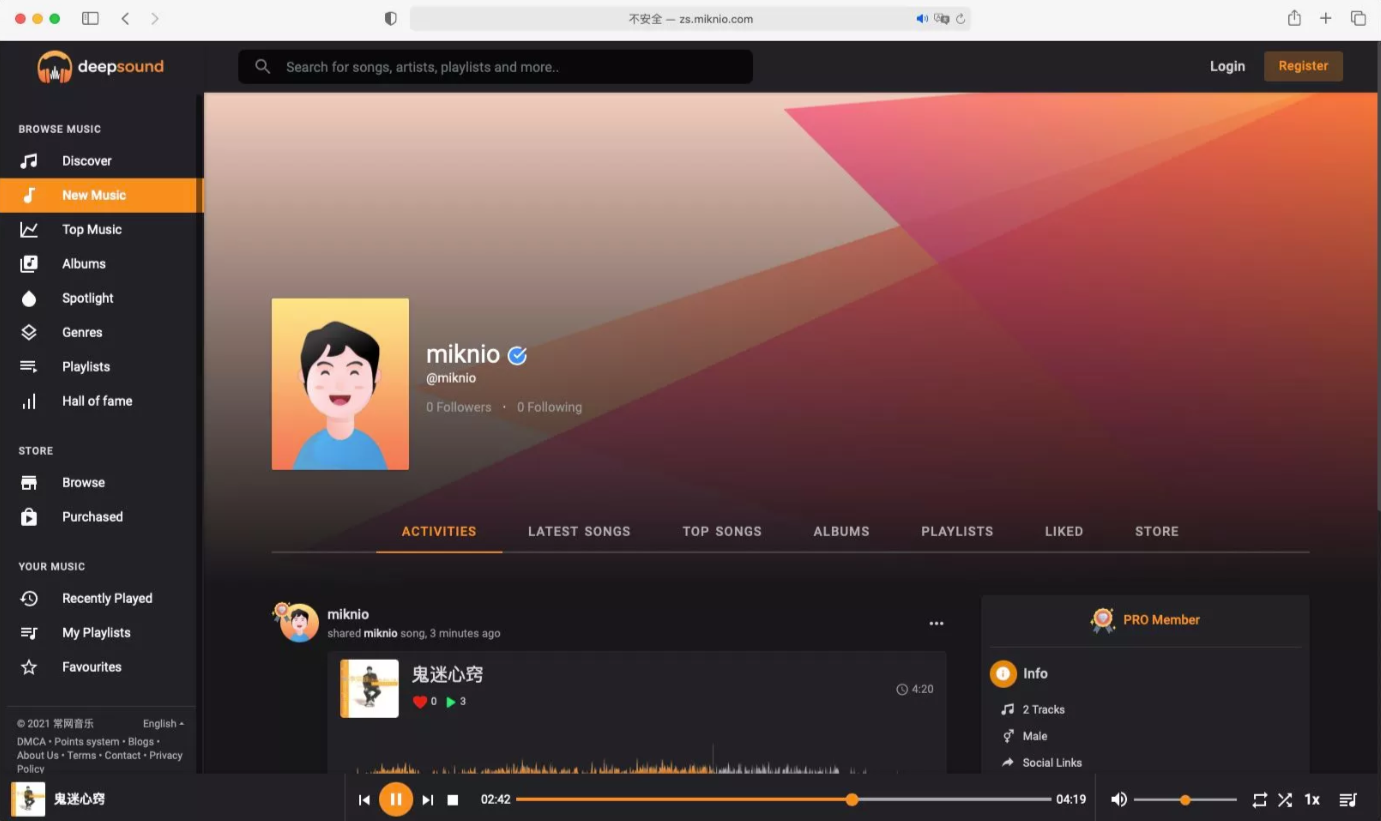The width and height of the screenshot is (1381, 821).
Task: Open the DMCA footer link
Action: coord(31,742)
